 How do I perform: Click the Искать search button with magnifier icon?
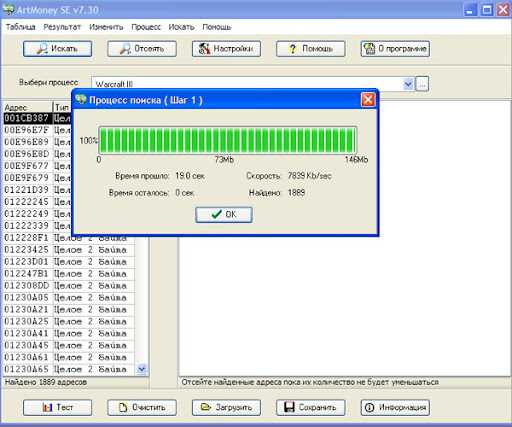(x=57, y=49)
